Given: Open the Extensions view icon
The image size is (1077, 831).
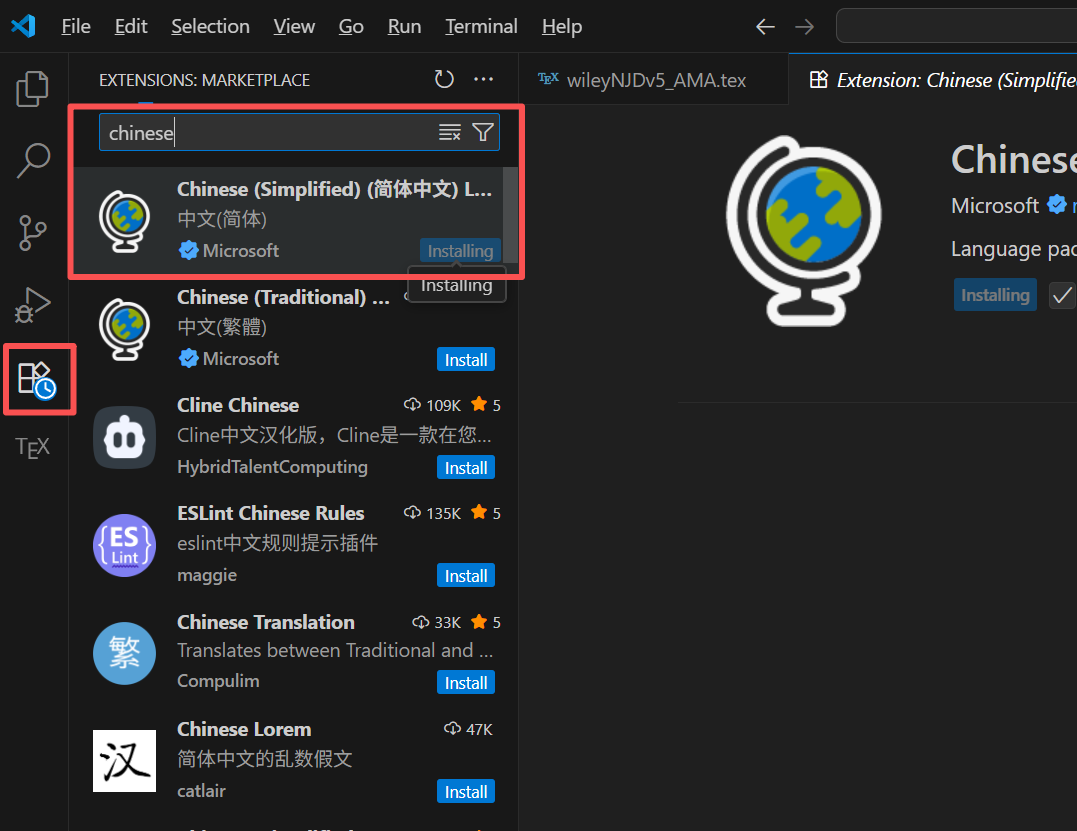Looking at the screenshot, I should pos(36,380).
